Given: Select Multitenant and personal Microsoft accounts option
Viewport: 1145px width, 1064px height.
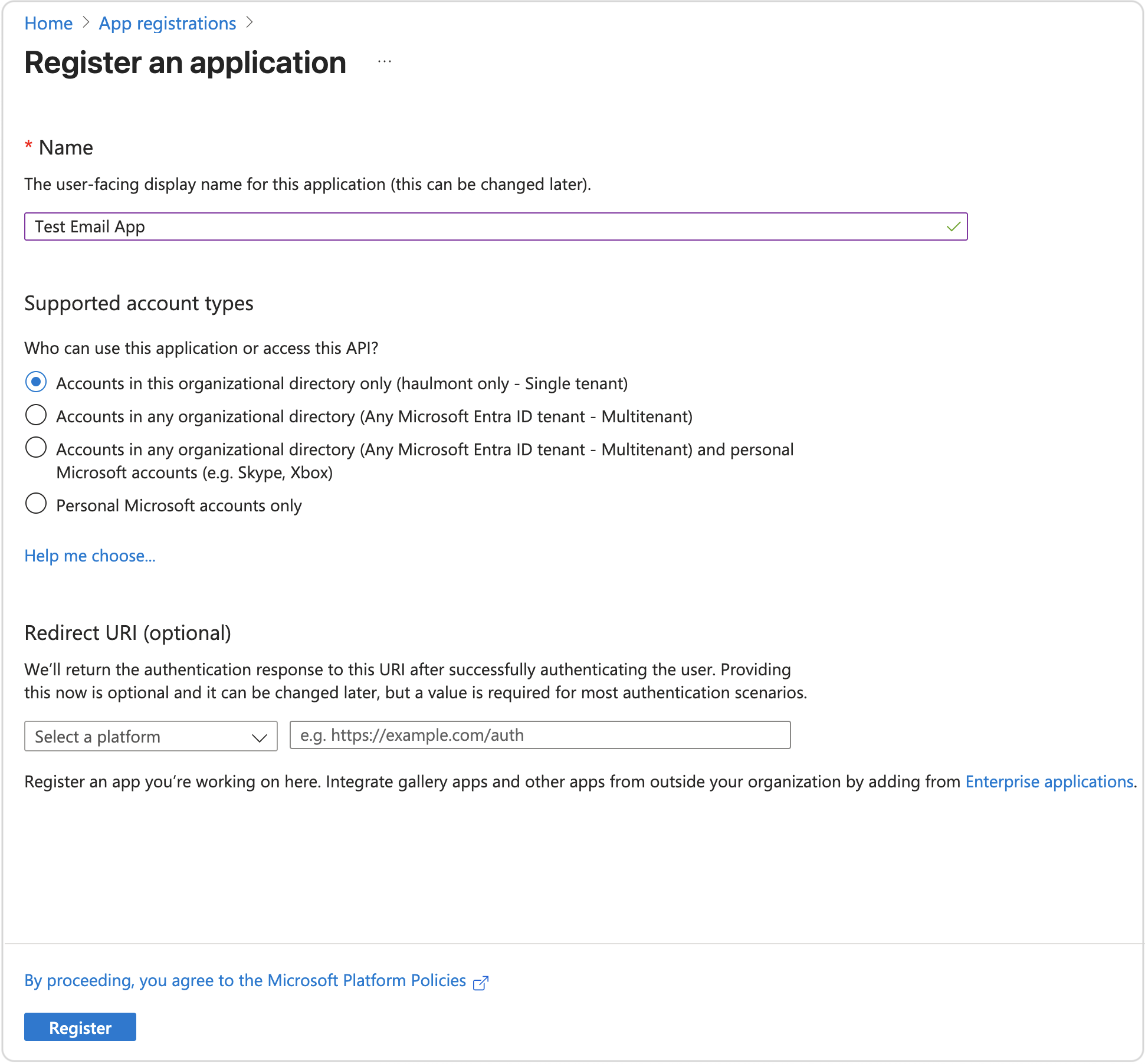Looking at the screenshot, I should (36, 448).
